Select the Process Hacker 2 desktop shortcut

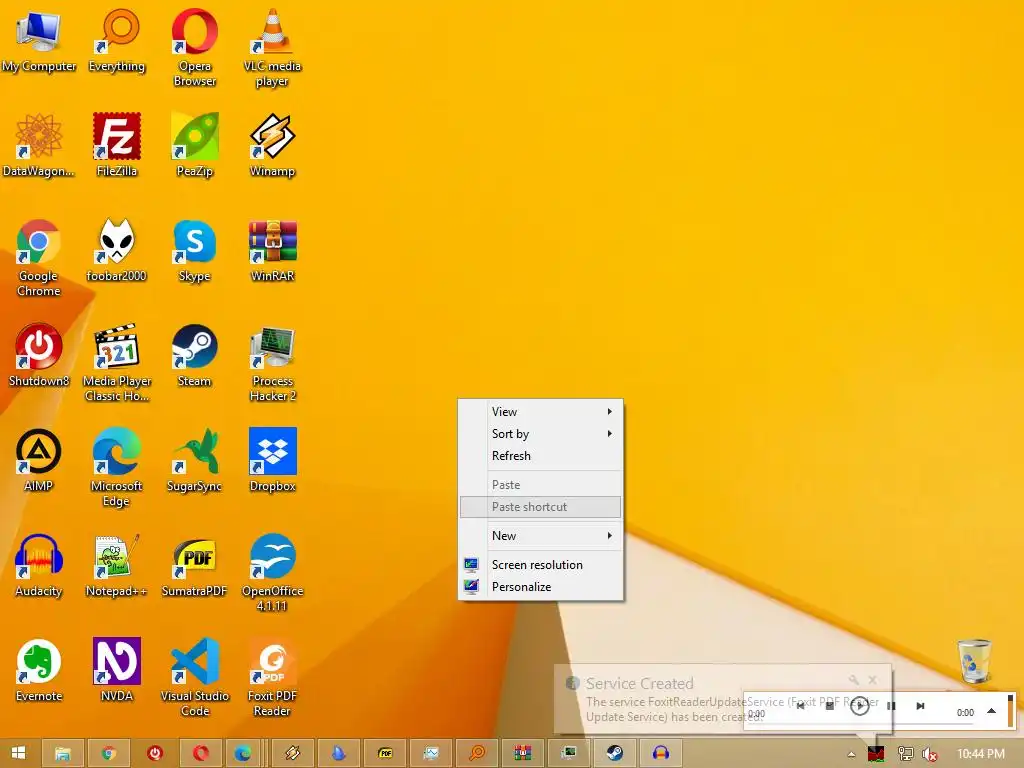click(x=272, y=363)
